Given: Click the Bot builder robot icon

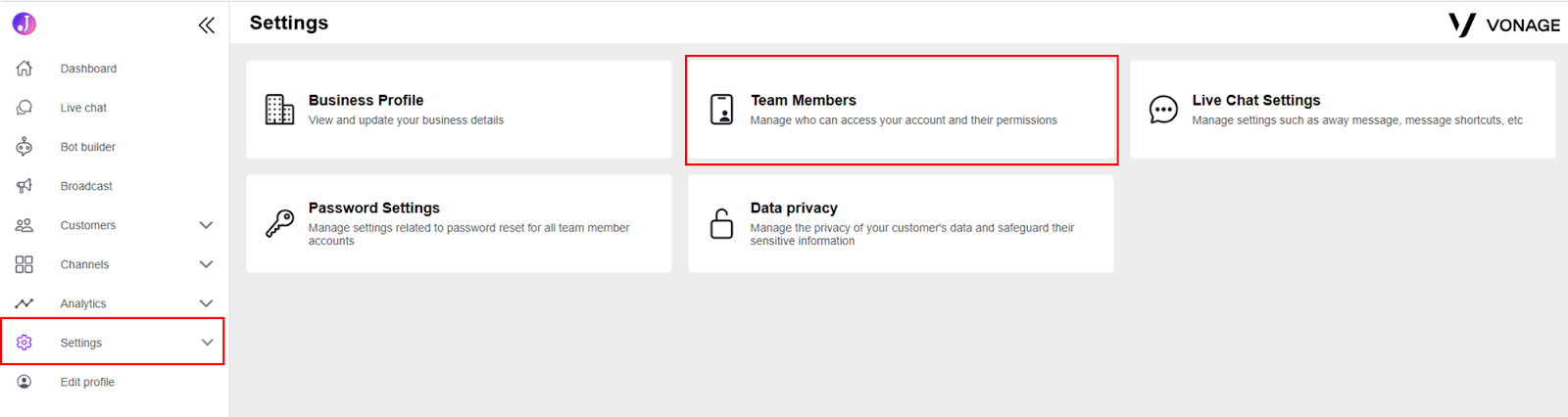Looking at the screenshot, I should click(24, 147).
